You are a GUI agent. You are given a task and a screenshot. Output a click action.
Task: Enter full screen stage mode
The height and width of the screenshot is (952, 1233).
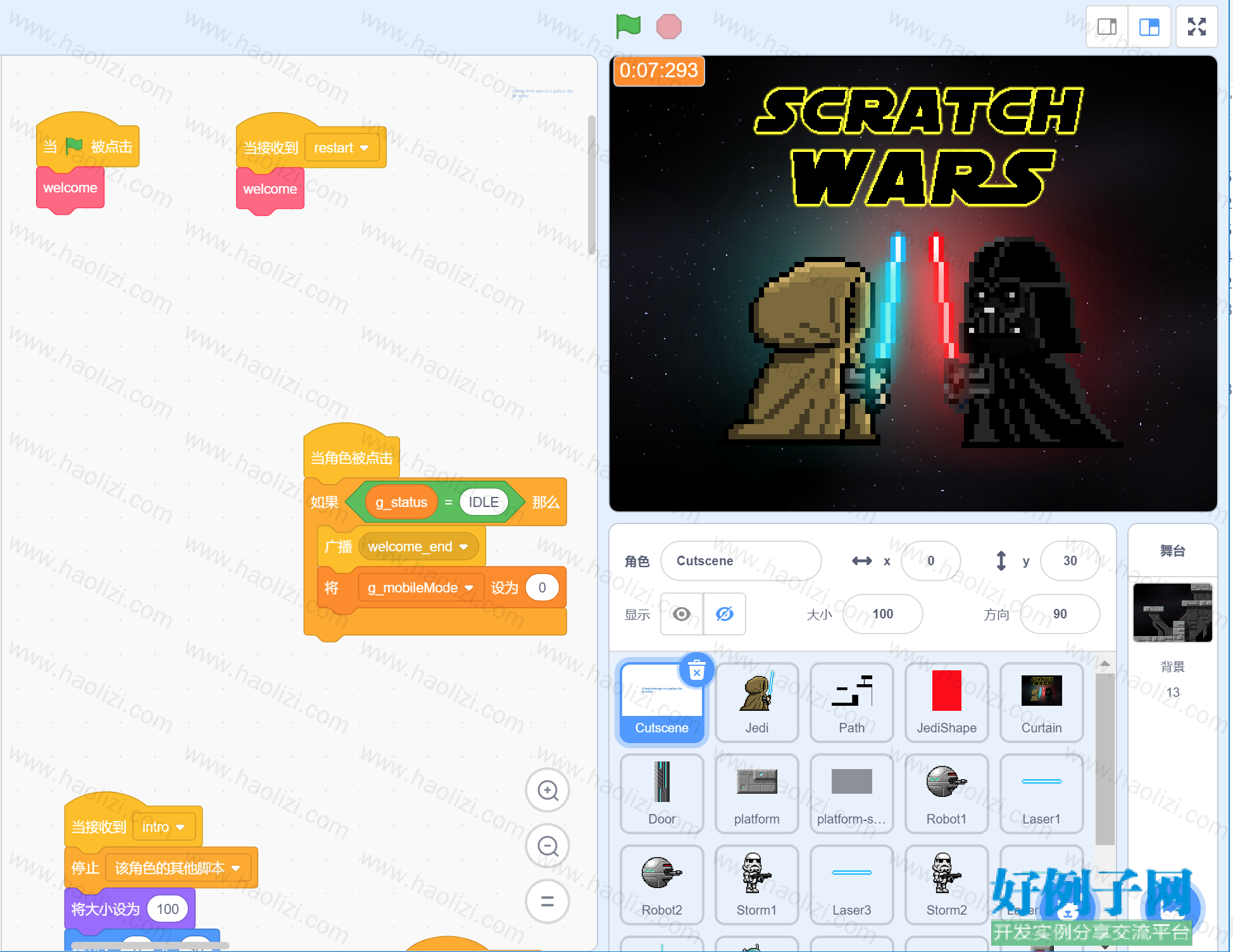pos(1196,27)
